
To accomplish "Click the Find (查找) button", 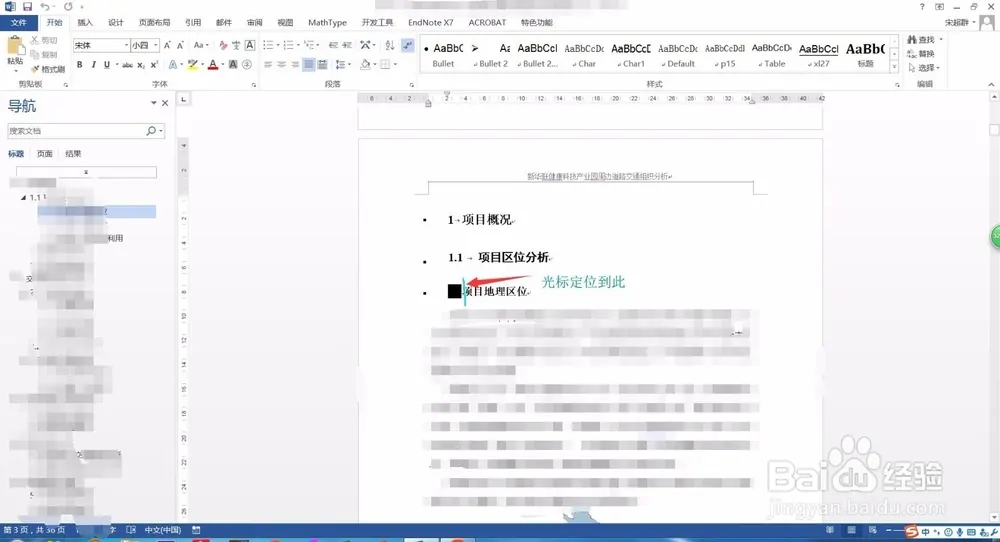I will 921,40.
